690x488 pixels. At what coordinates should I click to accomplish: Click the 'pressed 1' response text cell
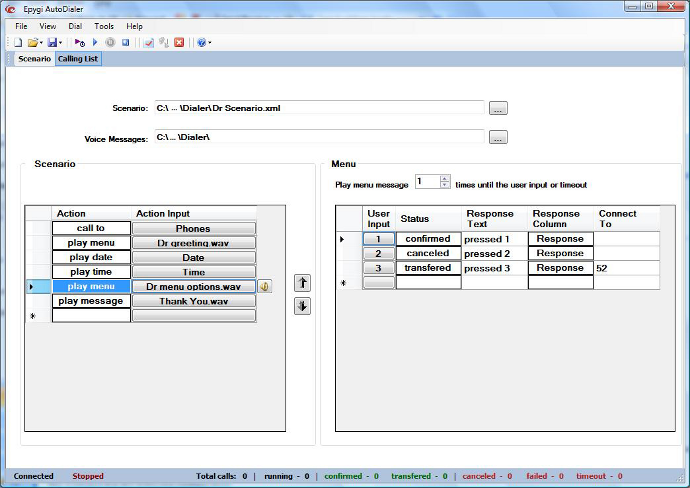pos(494,239)
